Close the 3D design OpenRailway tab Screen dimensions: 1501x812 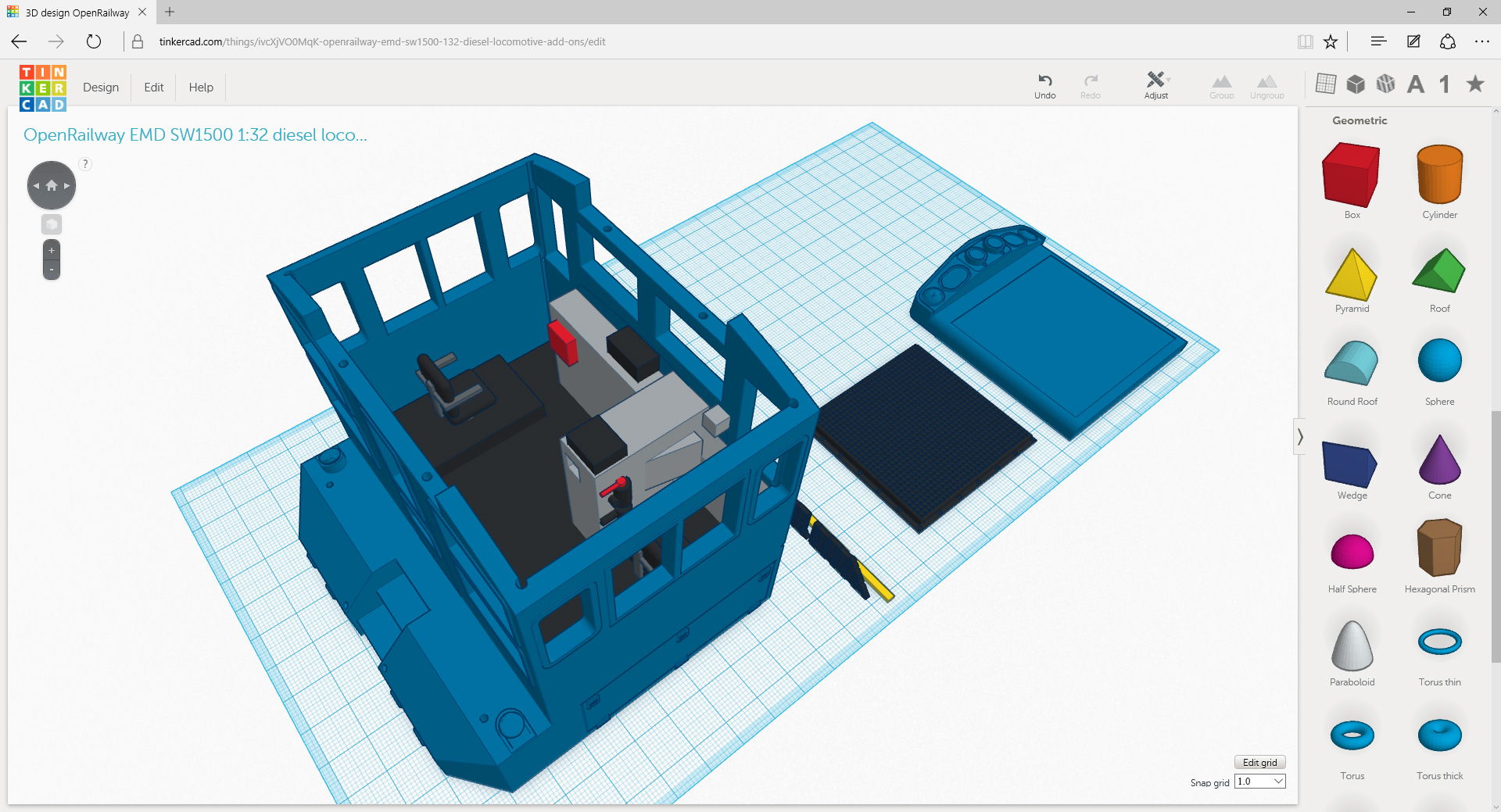[x=142, y=12]
